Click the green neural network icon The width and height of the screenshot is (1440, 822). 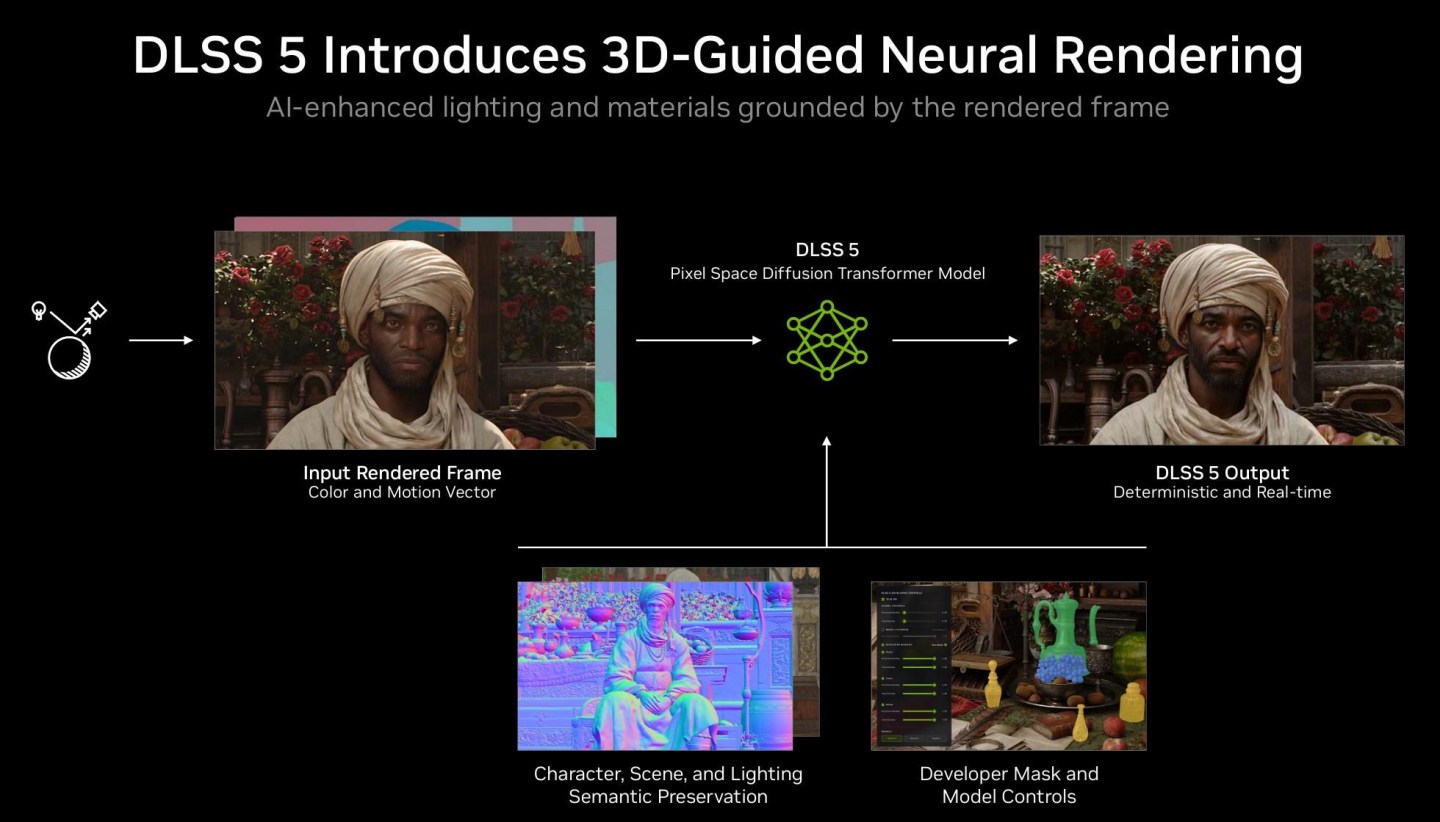point(827,341)
